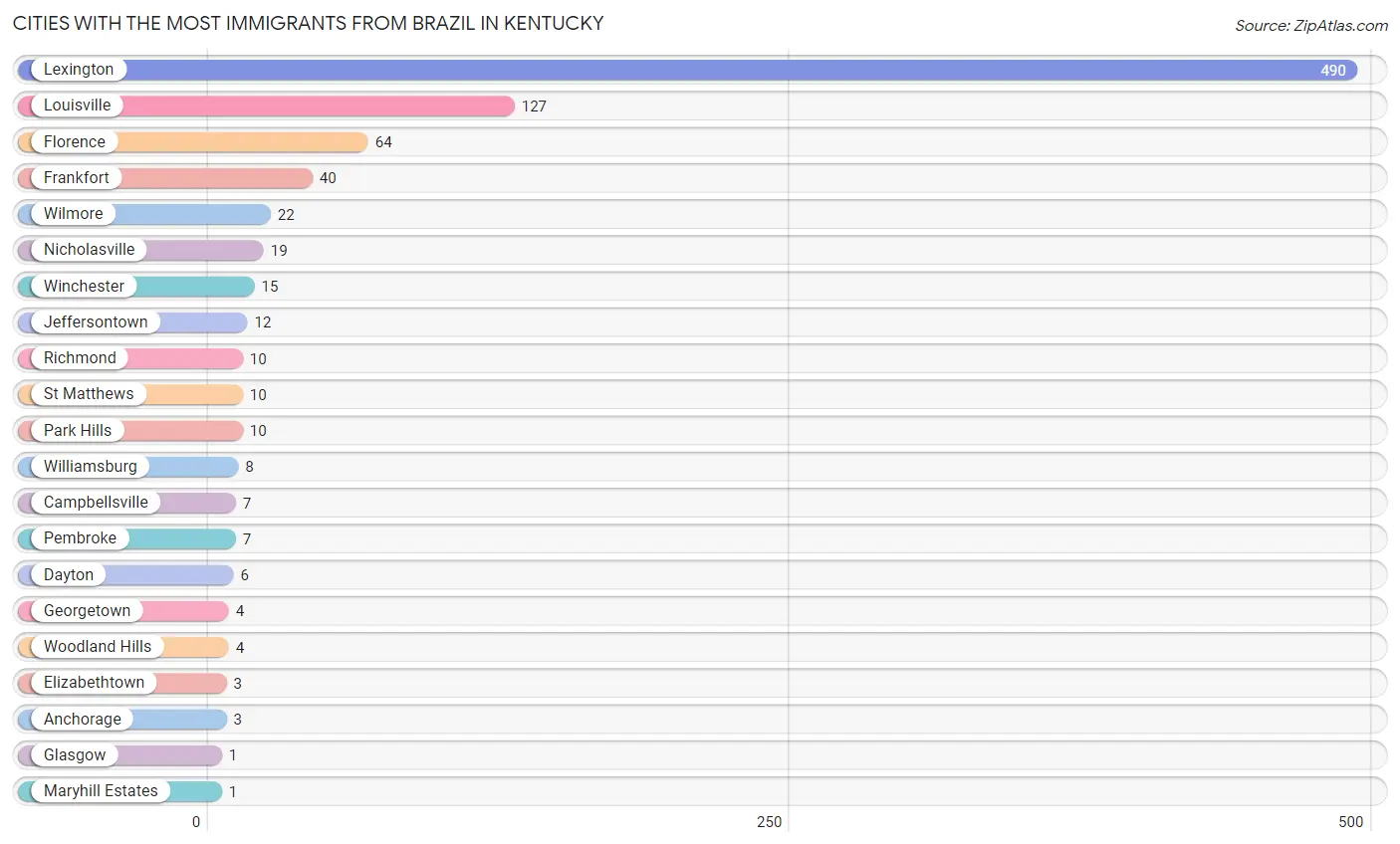
Task: Click the Woodland Hills label
Action: pyautogui.click(x=98, y=647)
